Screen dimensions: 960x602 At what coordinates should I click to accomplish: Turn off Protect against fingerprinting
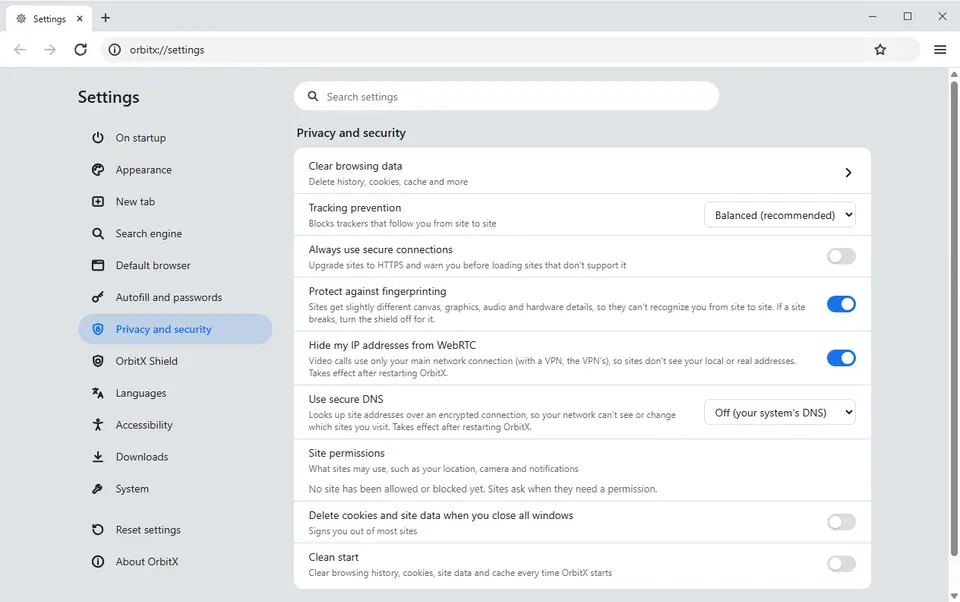coord(841,304)
